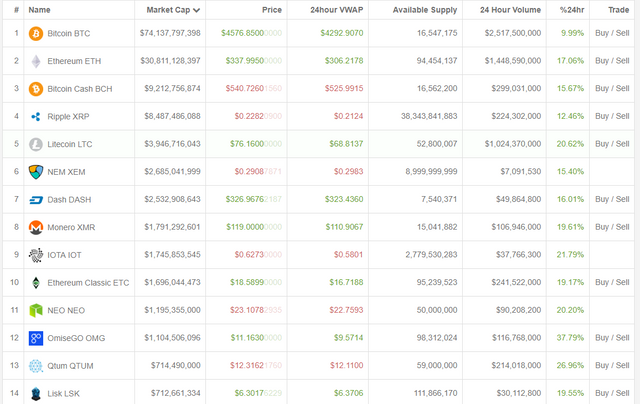640x404 pixels.
Task: Open the IOTA IOT name link
Action: [x=64, y=255]
